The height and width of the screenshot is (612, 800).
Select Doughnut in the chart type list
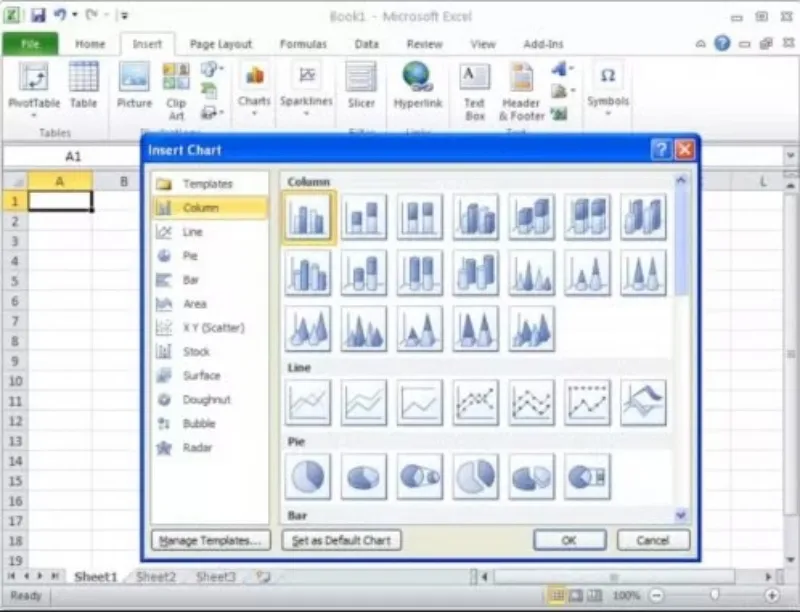pyautogui.click(x=210, y=400)
